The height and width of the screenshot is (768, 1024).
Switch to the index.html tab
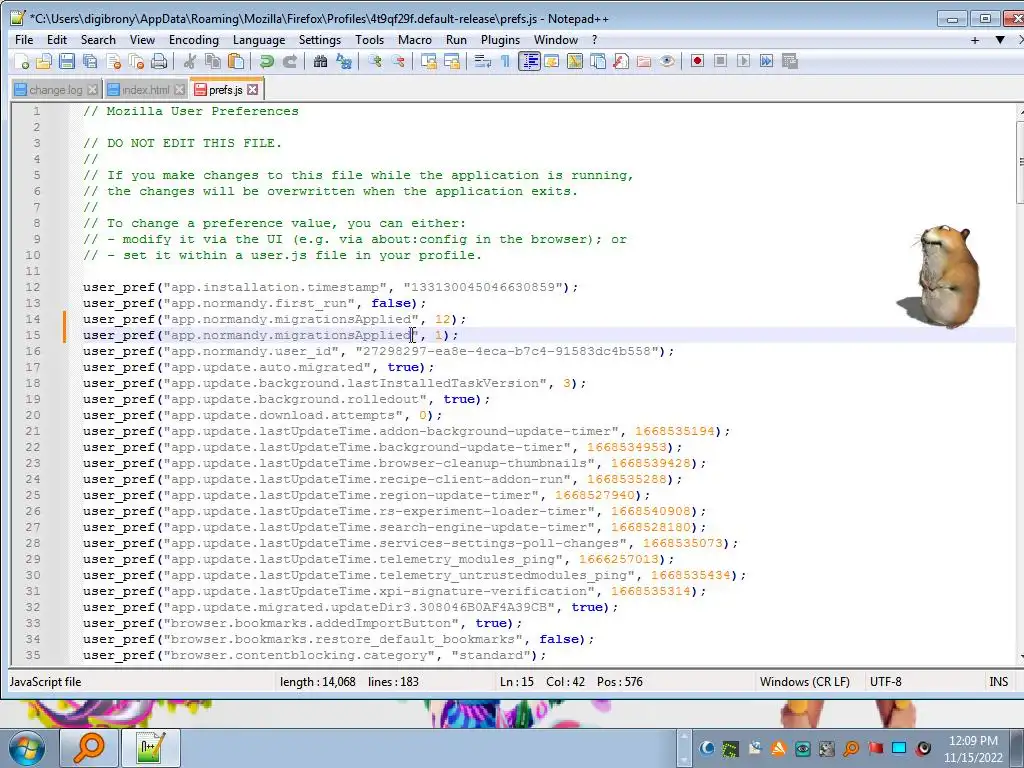pos(145,90)
